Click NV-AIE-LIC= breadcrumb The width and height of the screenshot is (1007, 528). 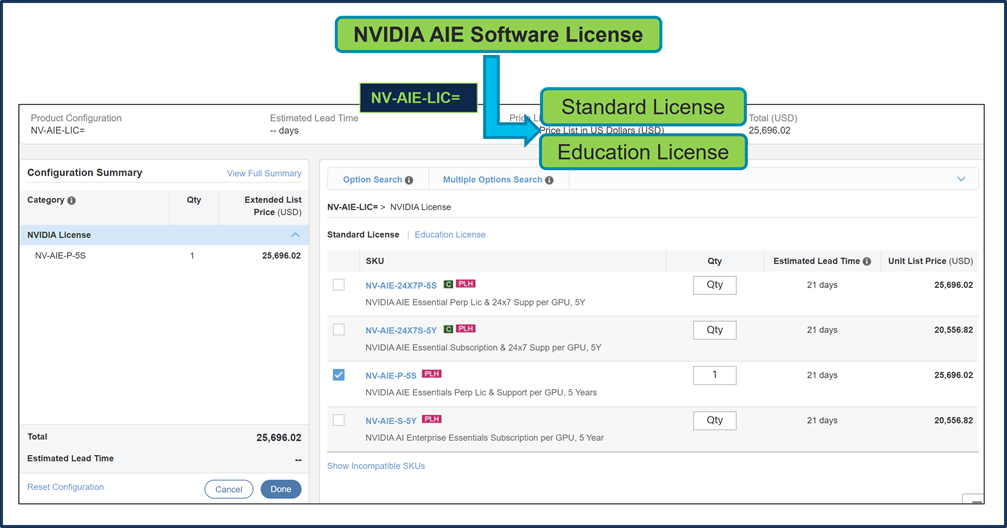(x=352, y=207)
